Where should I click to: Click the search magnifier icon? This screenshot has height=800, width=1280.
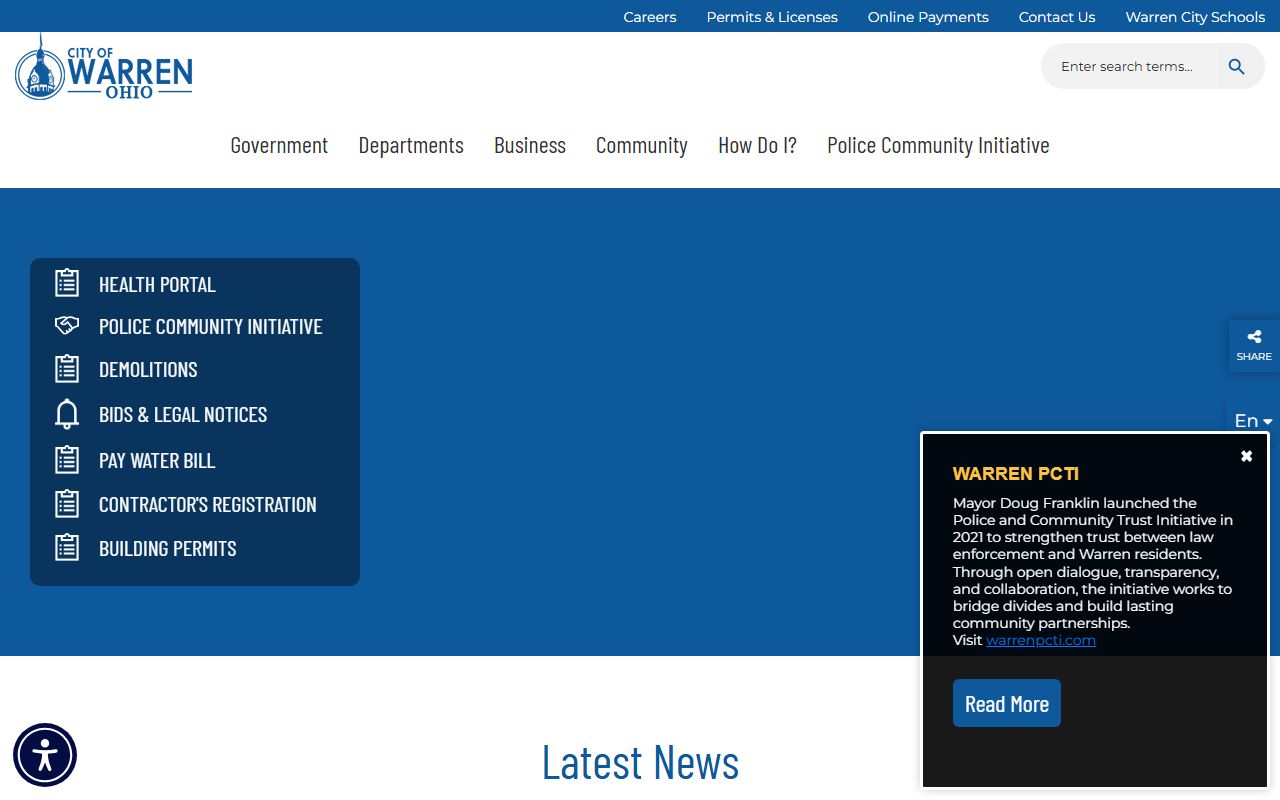click(1237, 67)
